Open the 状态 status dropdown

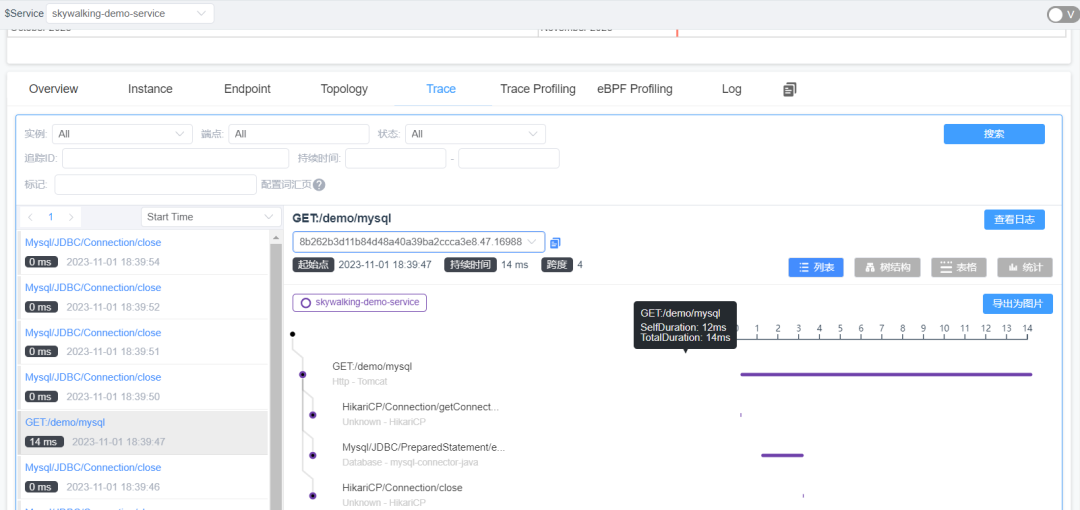(475, 134)
